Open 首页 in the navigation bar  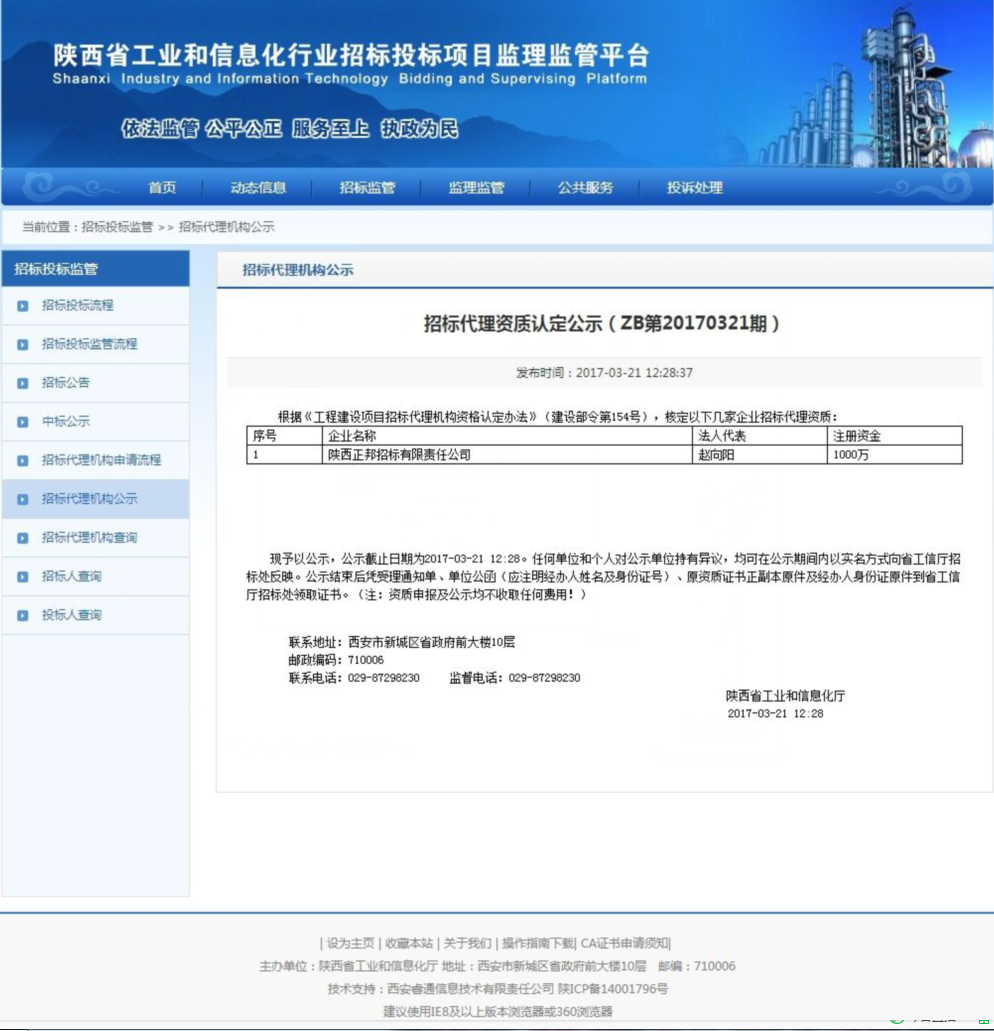(162, 188)
